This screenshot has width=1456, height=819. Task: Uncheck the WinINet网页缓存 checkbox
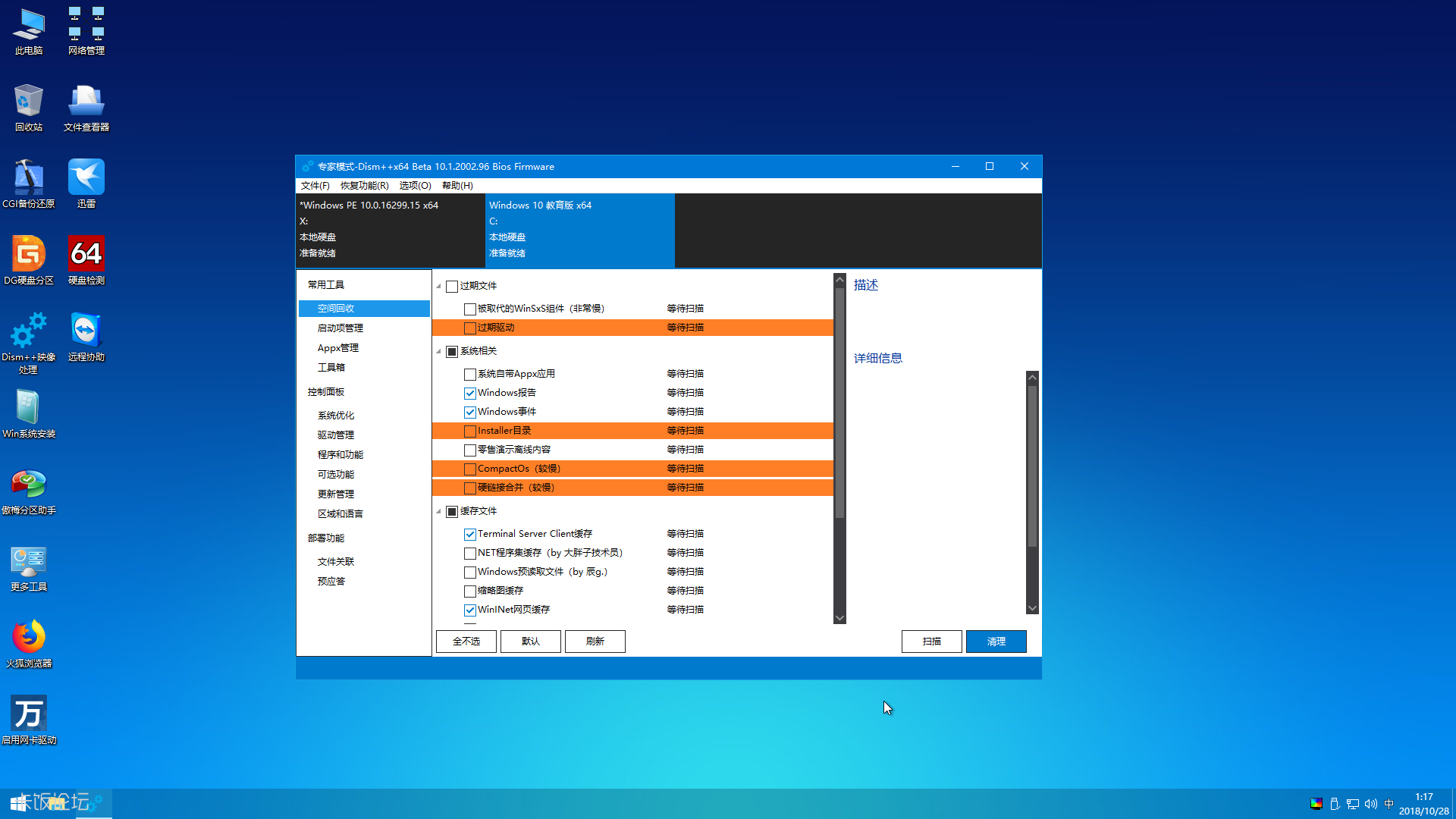(x=470, y=610)
